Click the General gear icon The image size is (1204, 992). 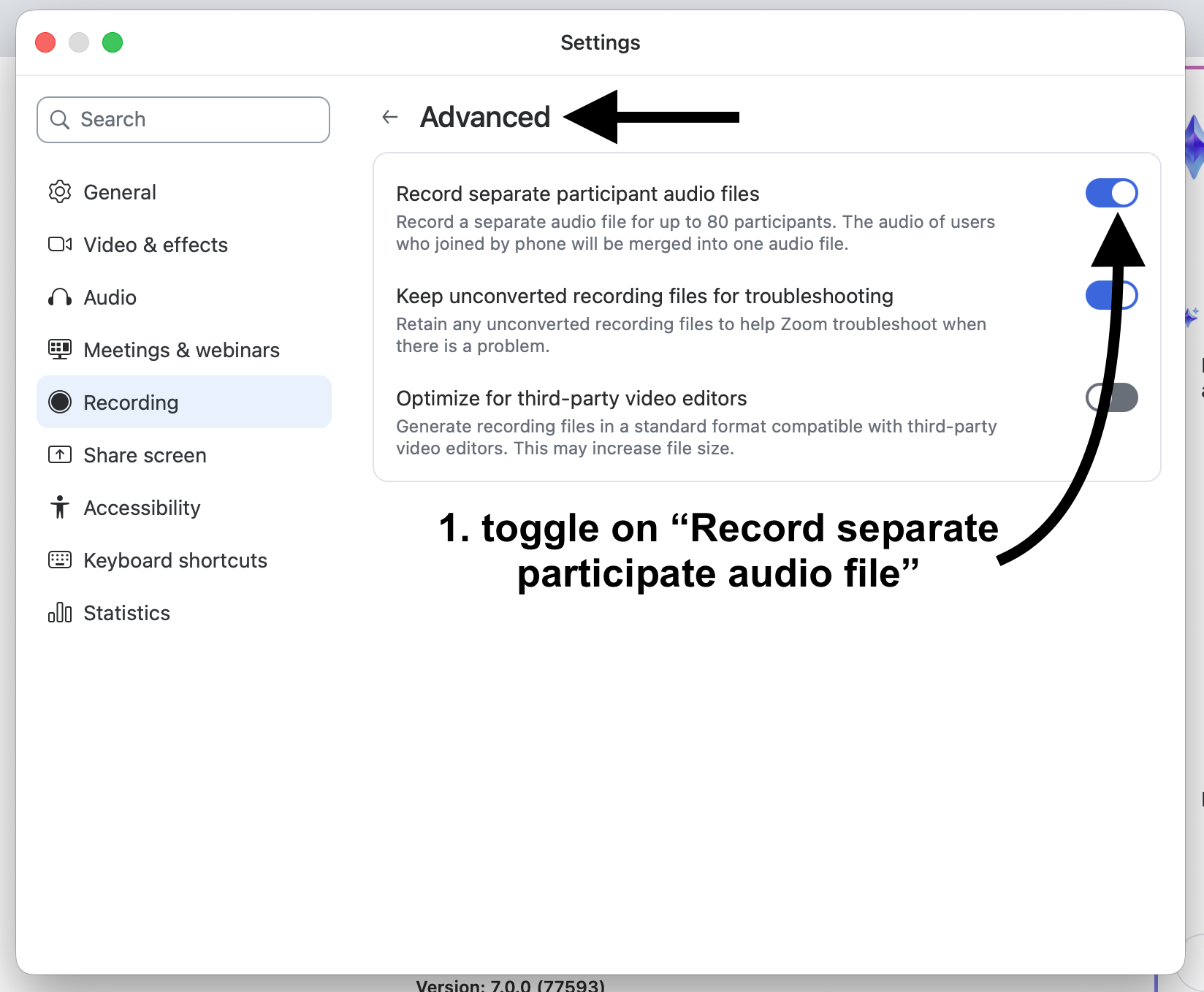click(x=60, y=192)
